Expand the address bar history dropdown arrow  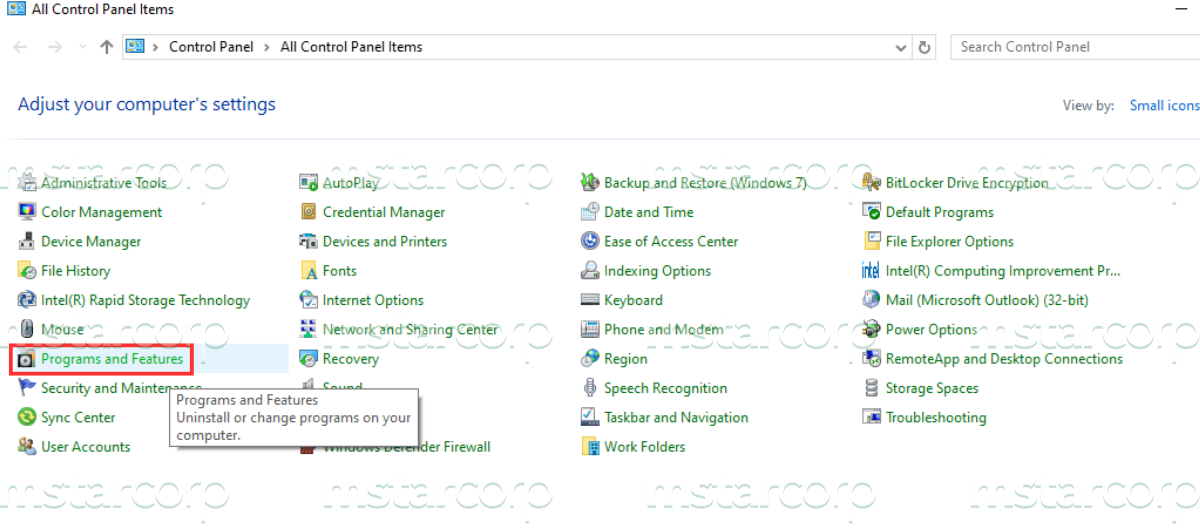[901, 47]
